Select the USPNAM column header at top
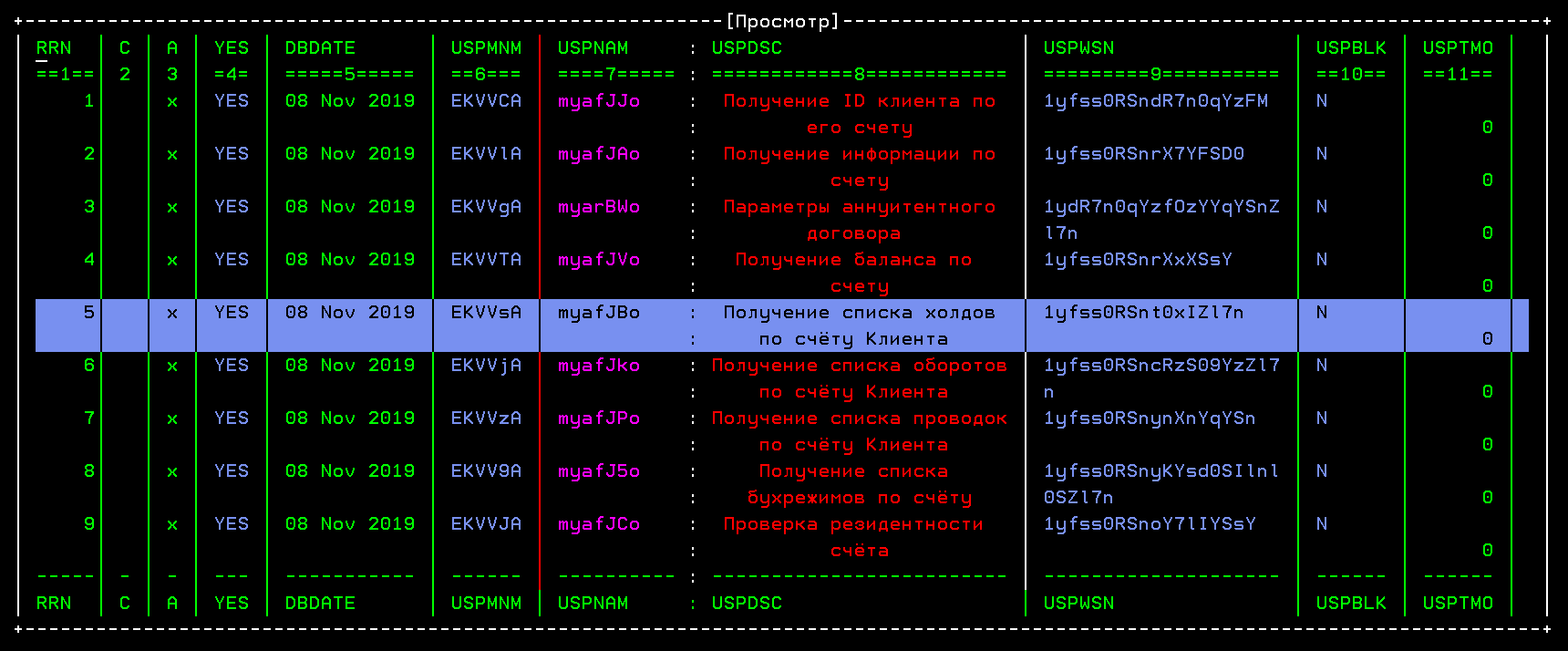 593,48
